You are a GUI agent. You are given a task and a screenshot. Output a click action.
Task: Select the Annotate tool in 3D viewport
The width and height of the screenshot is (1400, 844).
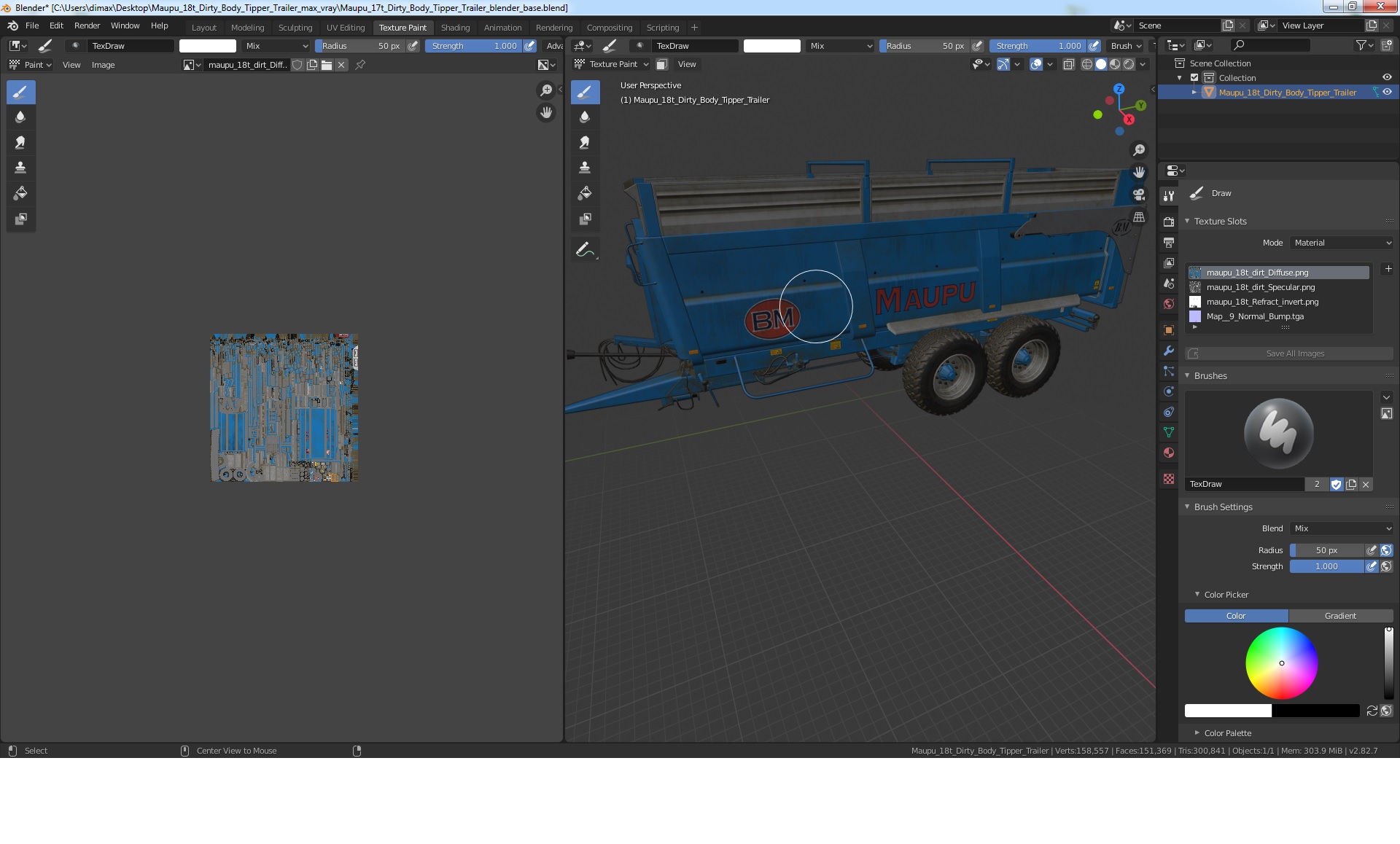point(585,250)
